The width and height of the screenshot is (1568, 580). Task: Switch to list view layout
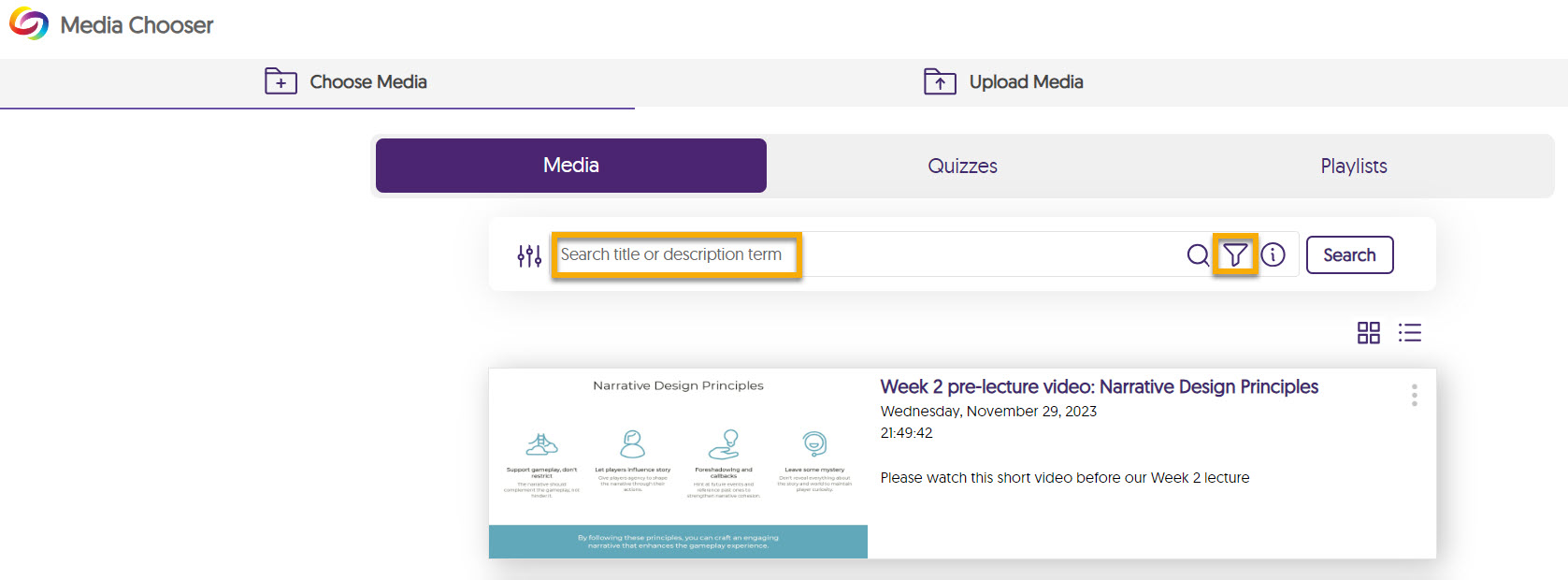tap(1409, 333)
